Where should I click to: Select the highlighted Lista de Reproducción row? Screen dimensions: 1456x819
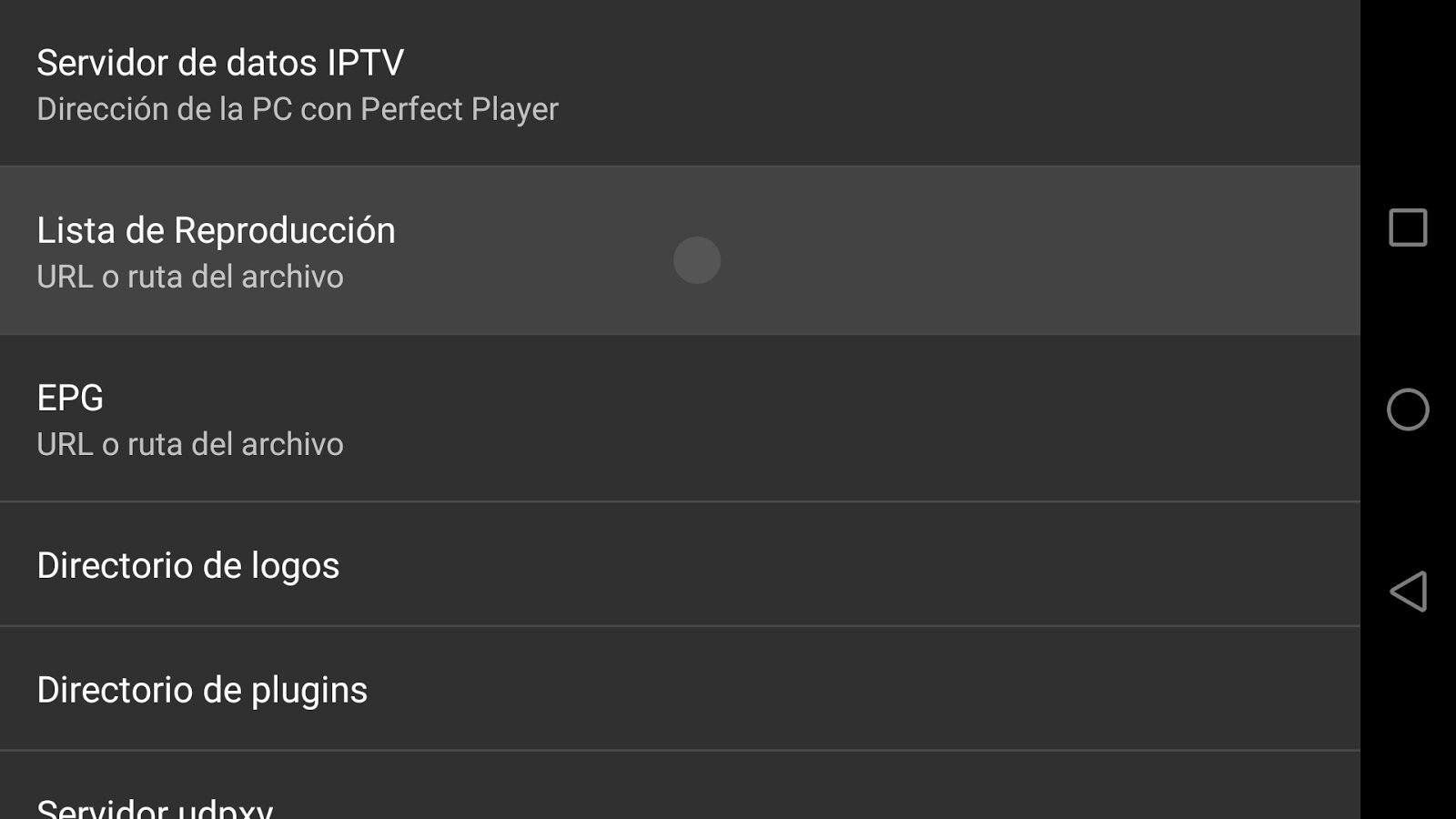[364, 250]
